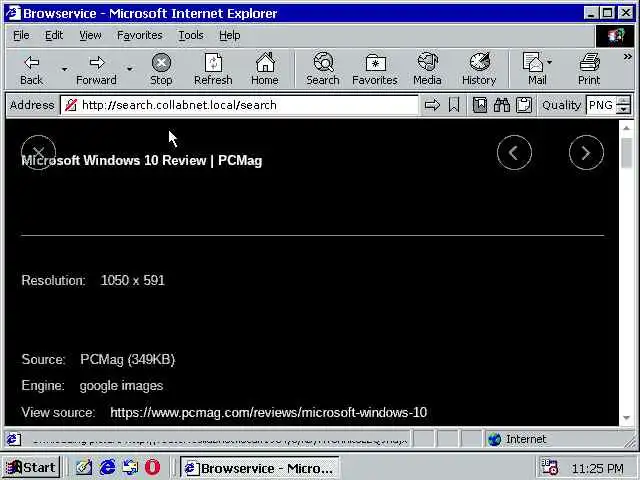Click the outlined bookmark icon
Viewport: 640px width, 480px height.
[x=454, y=105]
